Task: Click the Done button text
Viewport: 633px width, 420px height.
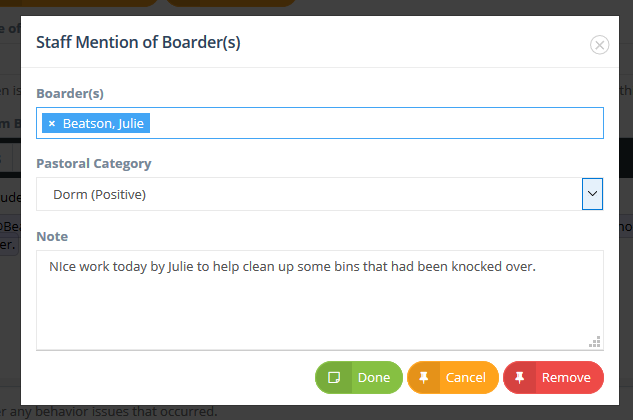Action: tap(374, 377)
